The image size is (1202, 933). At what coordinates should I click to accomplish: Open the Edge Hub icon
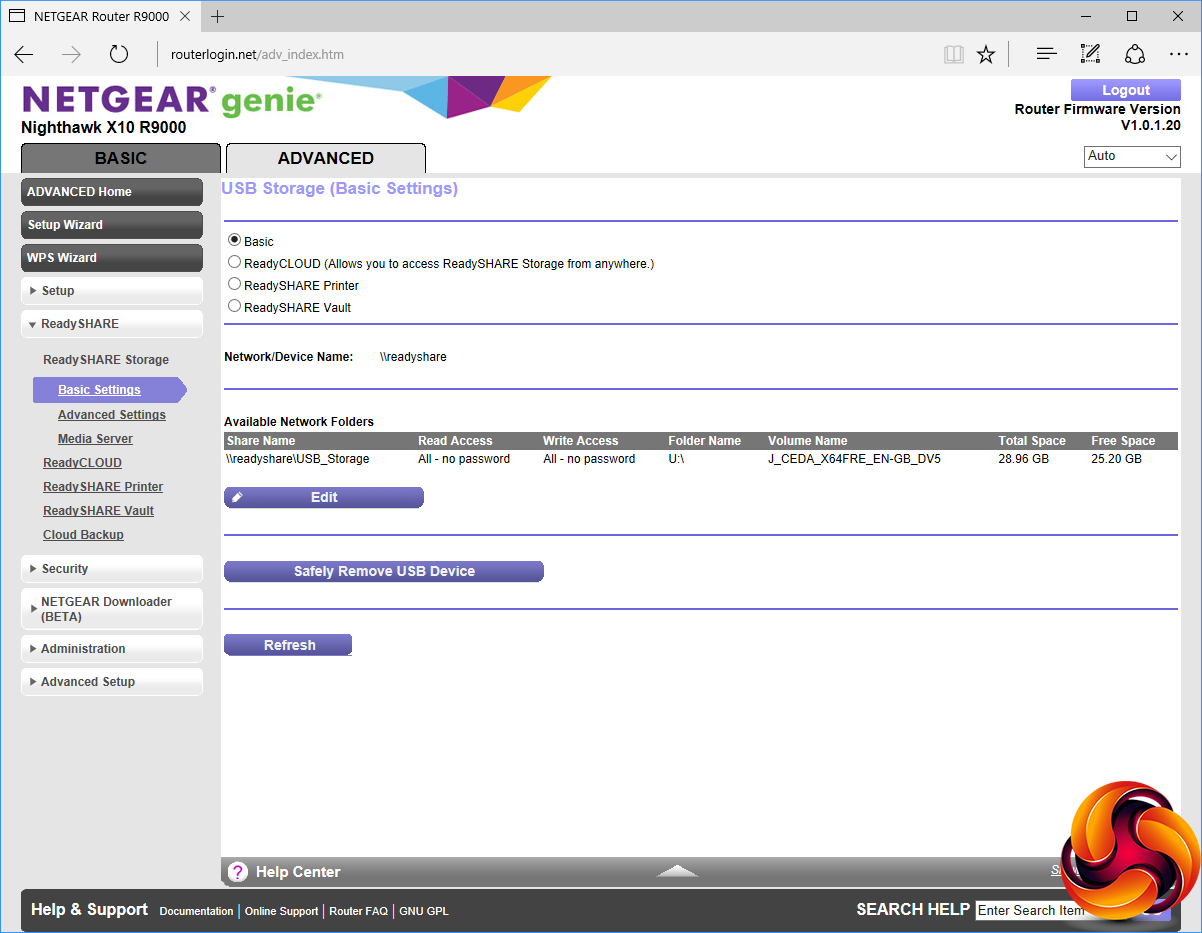coord(1046,54)
